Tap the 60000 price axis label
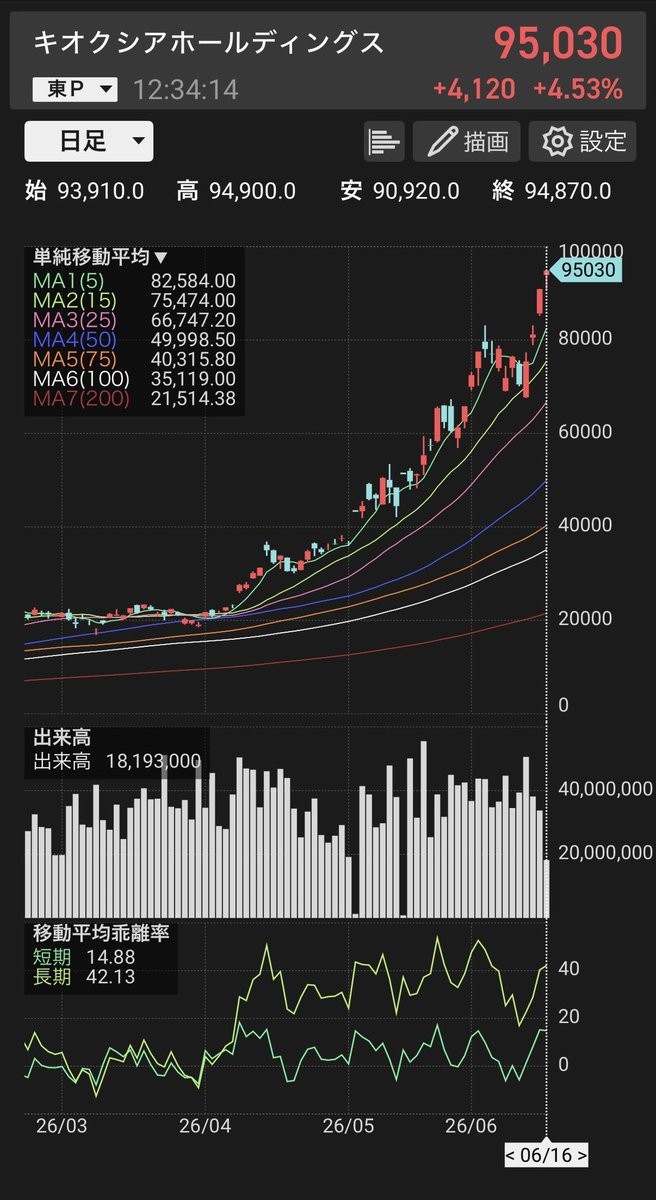 tap(585, 432)
